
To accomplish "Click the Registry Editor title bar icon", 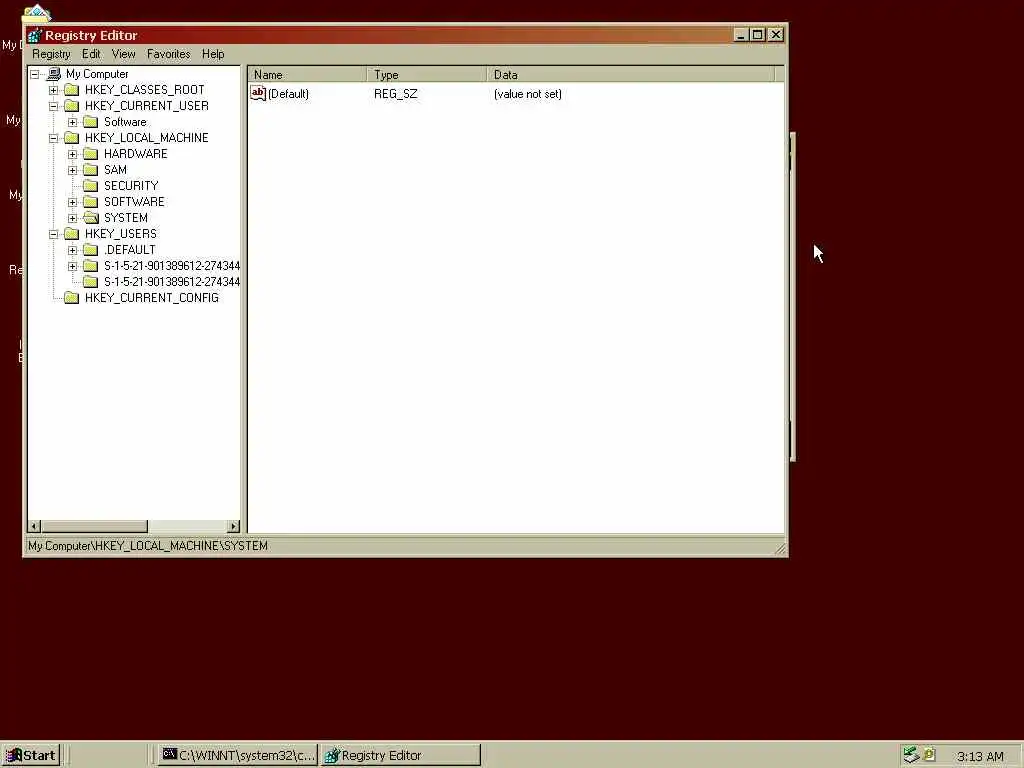I will 35,35.
